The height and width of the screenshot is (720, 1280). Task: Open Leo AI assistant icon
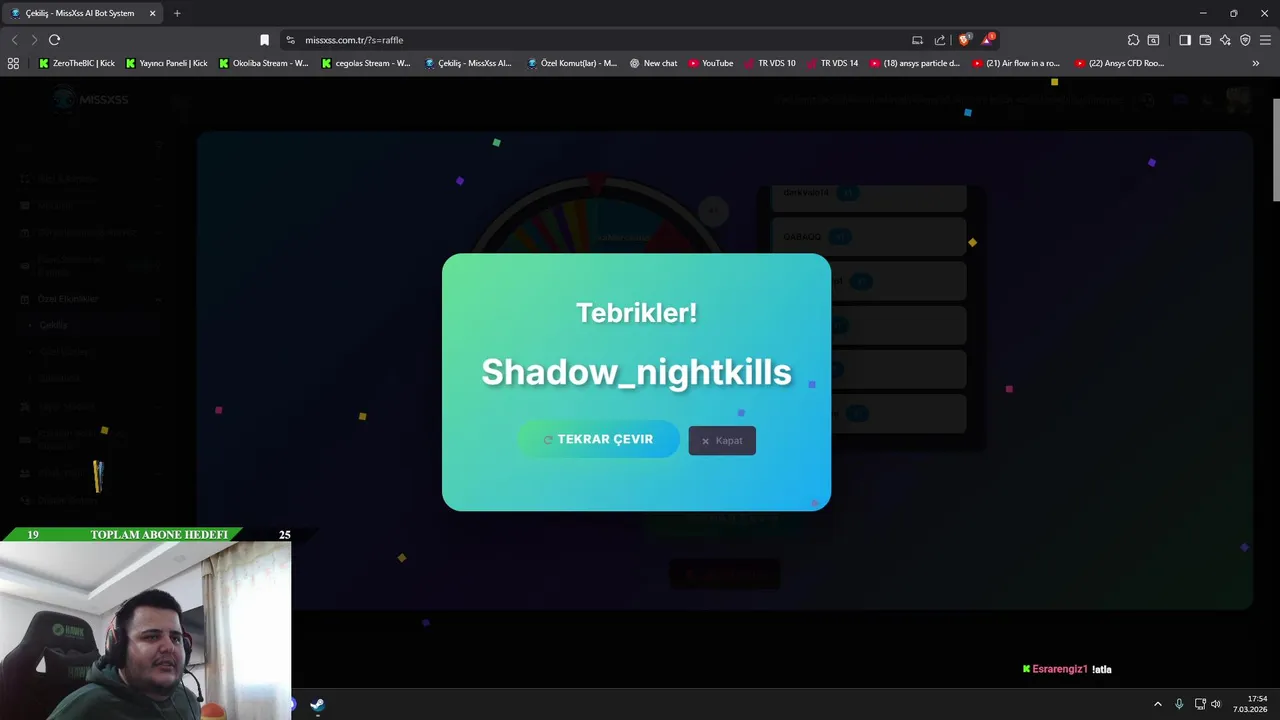tap(1225, 40)
